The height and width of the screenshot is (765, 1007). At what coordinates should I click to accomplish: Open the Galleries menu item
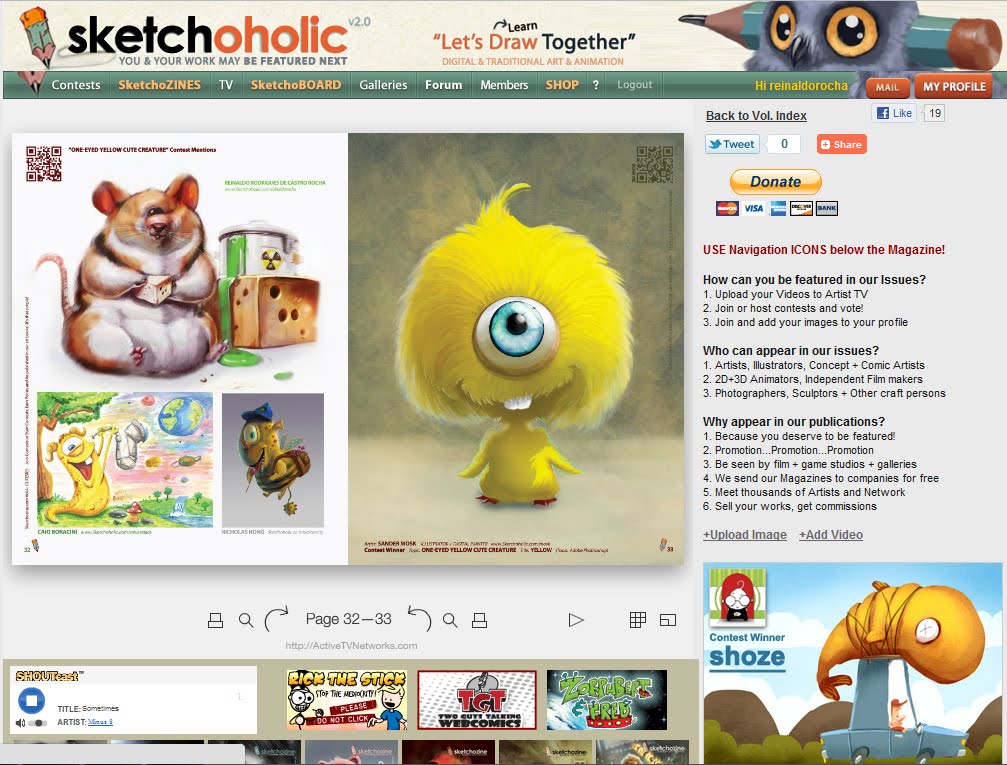coord(383,85)
